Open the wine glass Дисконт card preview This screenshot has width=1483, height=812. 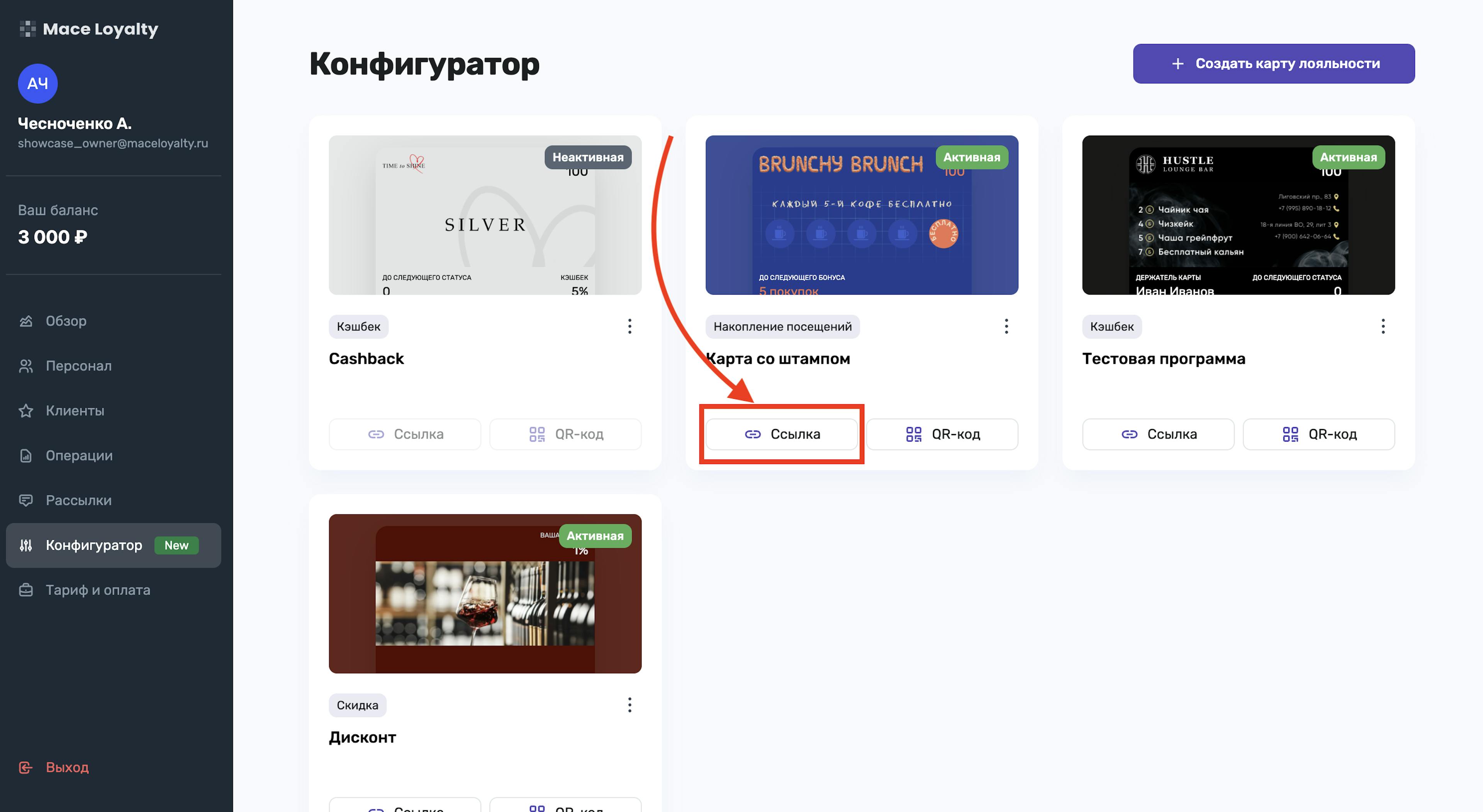[x=485, y=593]
